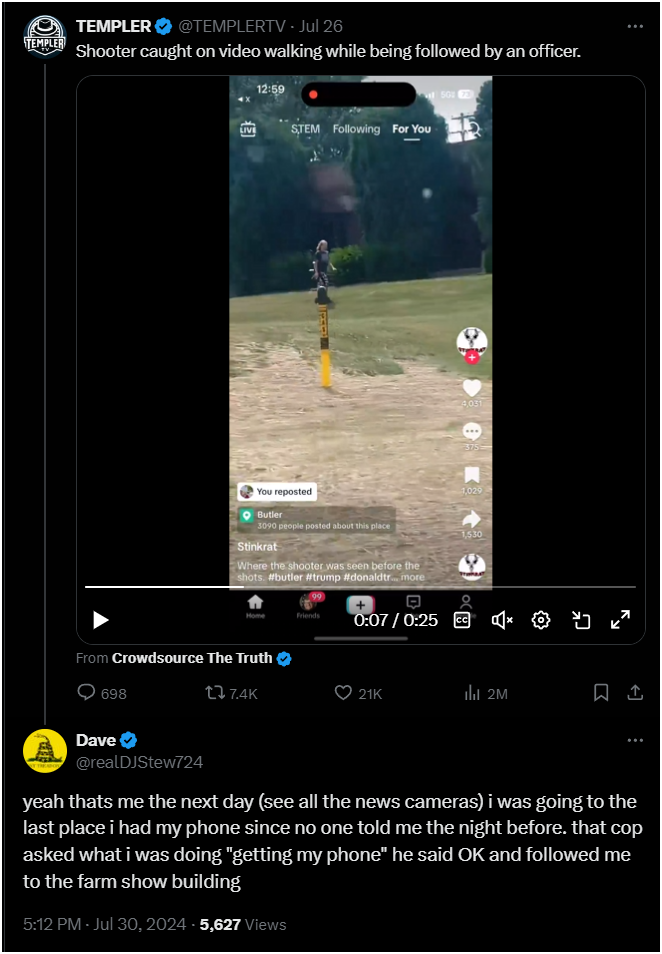Toggle closed captions on the video
Image resolution: width=662 pixels, height=954 pixels.
click(x=462, y=620)
